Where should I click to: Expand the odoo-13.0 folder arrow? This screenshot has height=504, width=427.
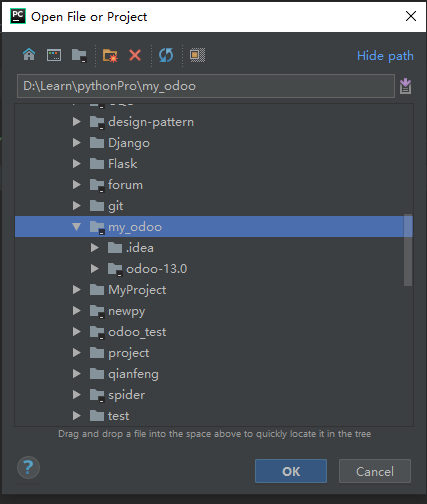tap(95, 269)
